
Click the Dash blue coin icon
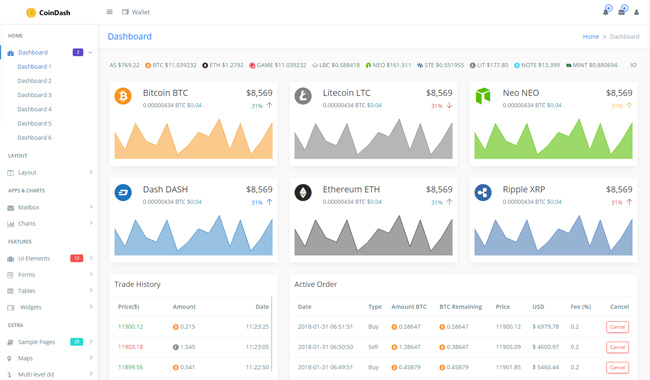point(123,192)
